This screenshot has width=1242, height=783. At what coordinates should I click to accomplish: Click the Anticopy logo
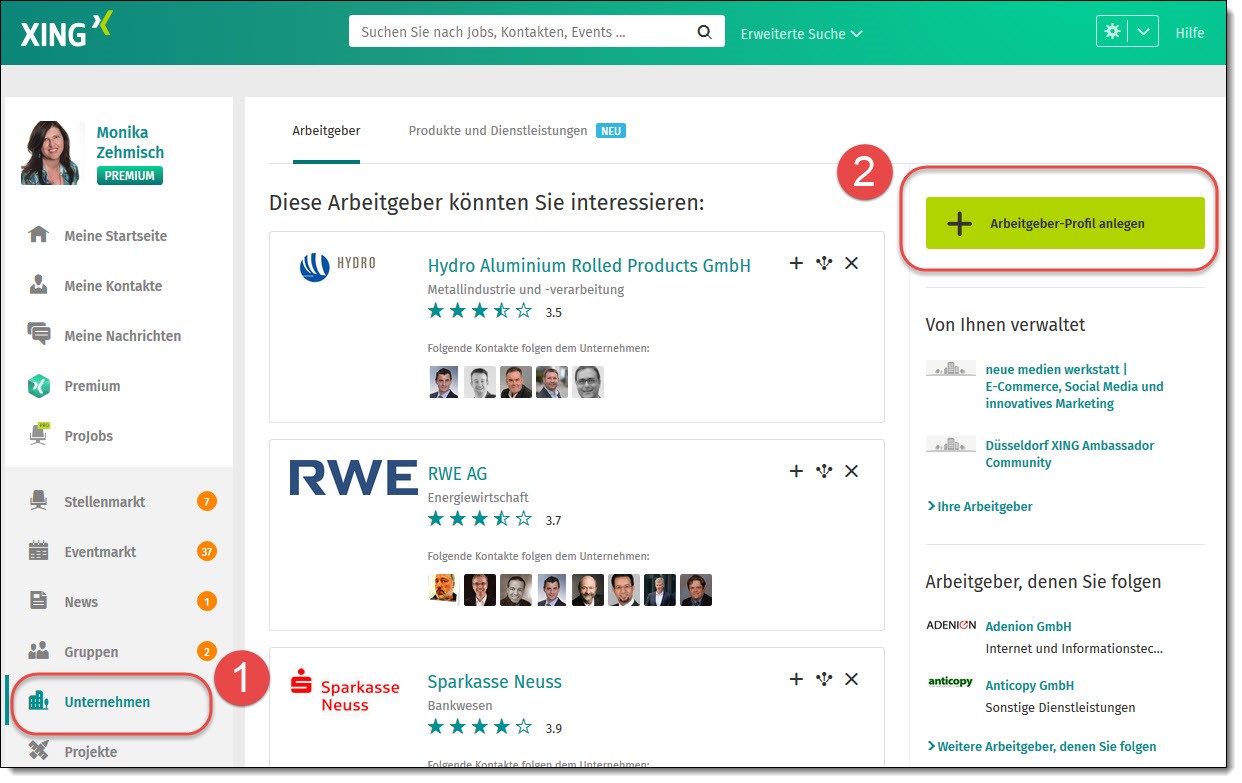coord(950,681)
